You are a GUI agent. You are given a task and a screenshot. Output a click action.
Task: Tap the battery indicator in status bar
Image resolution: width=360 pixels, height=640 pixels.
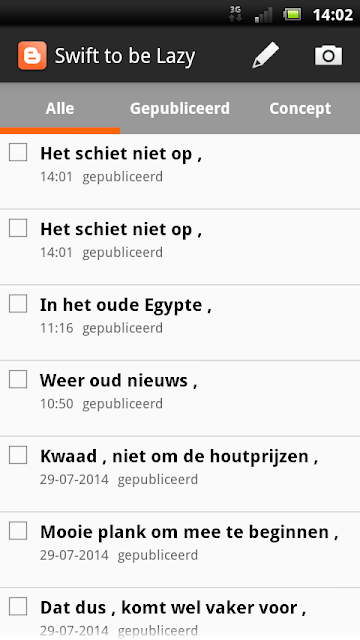pos(292,15)
